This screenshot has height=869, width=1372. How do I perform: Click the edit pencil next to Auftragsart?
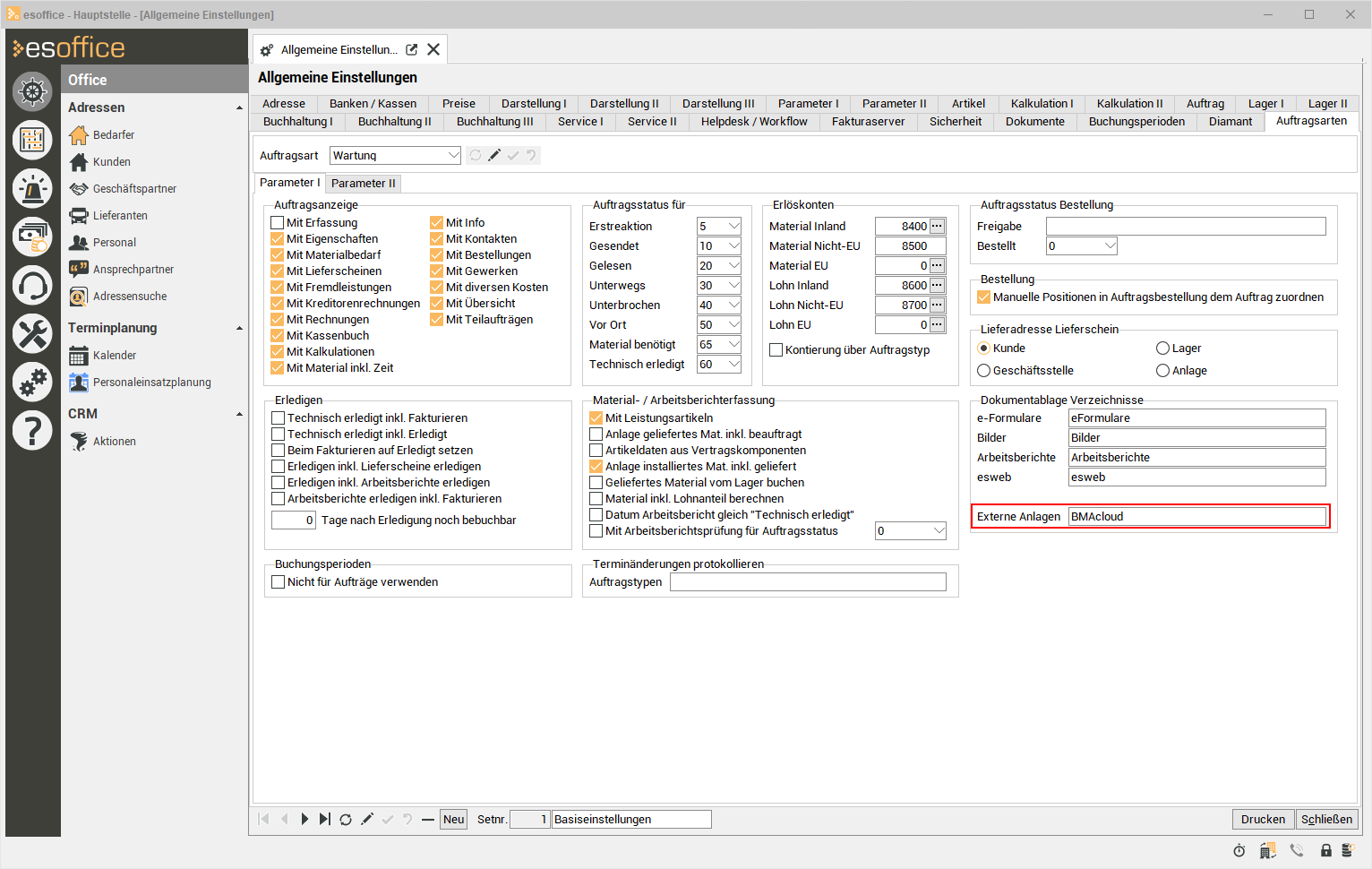(494, 156)
